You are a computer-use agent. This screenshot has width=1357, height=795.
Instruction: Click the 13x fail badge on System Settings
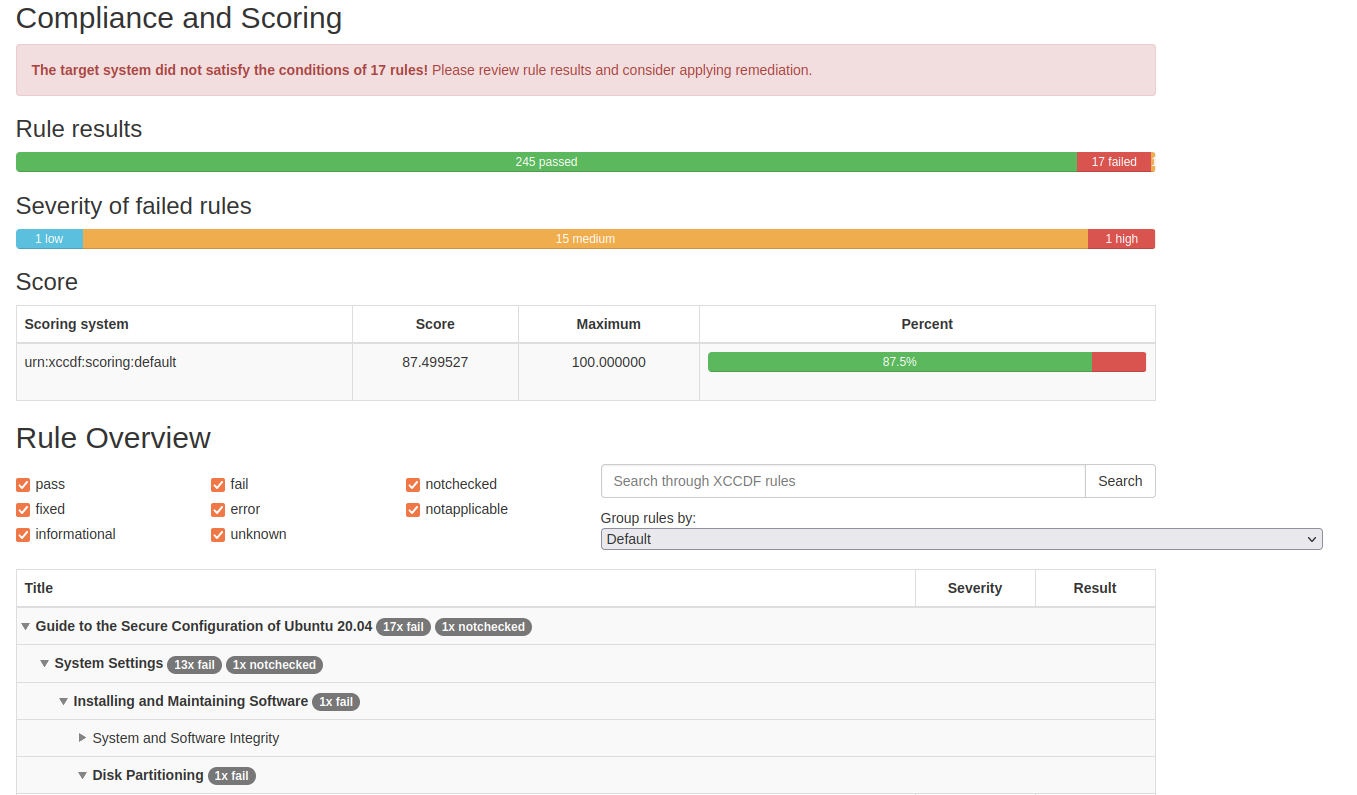(194, 665)
